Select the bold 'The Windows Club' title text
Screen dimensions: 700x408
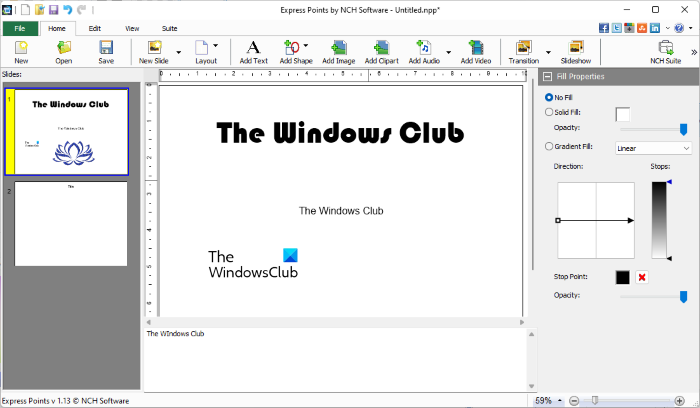tap(340, 133)
